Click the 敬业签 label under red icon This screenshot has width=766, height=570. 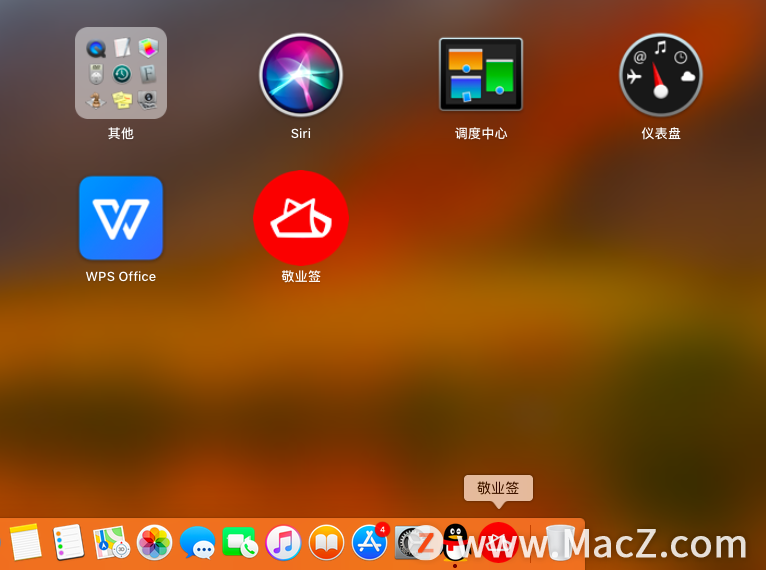click(301, 276)
